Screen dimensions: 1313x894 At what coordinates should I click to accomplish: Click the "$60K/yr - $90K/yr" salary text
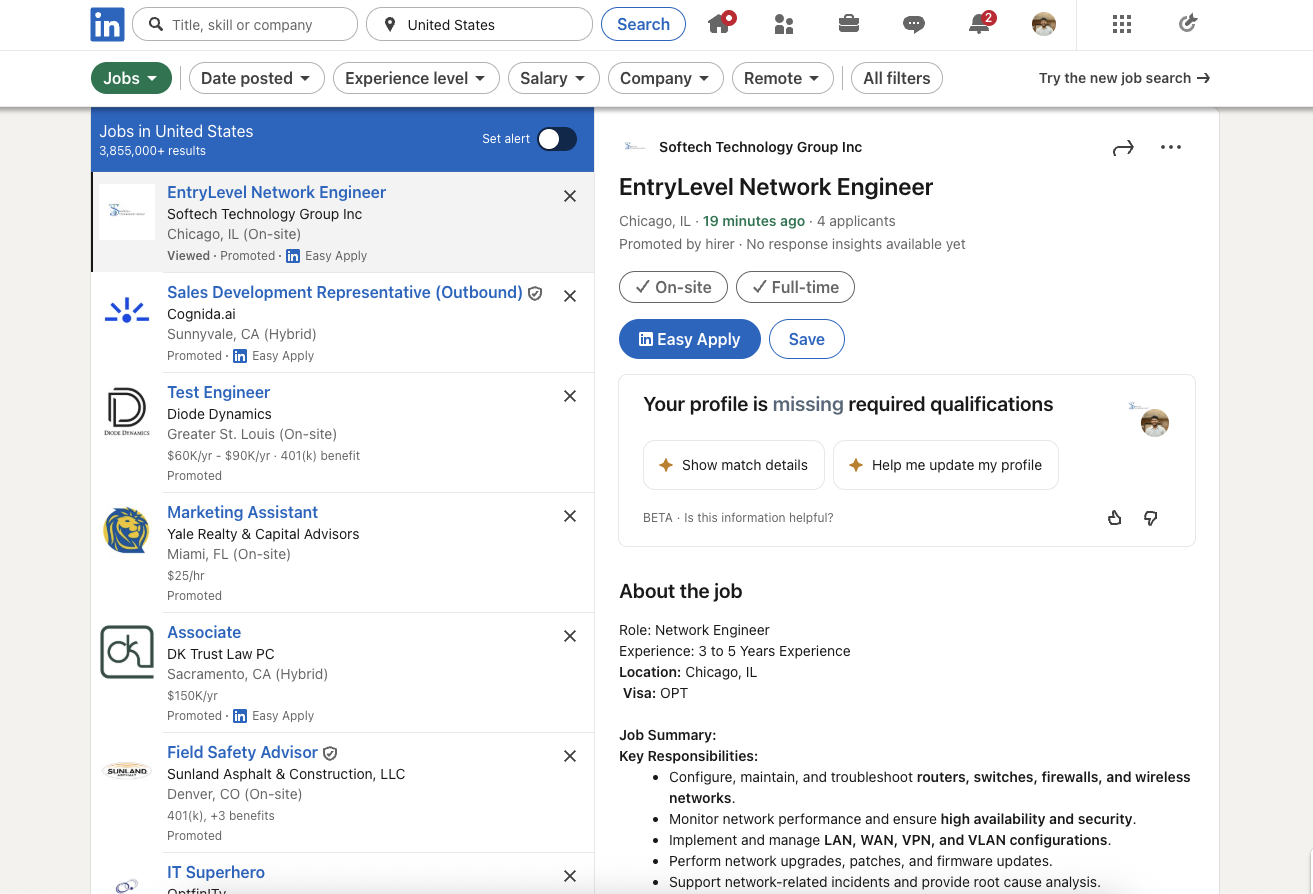tap(219, 455)
